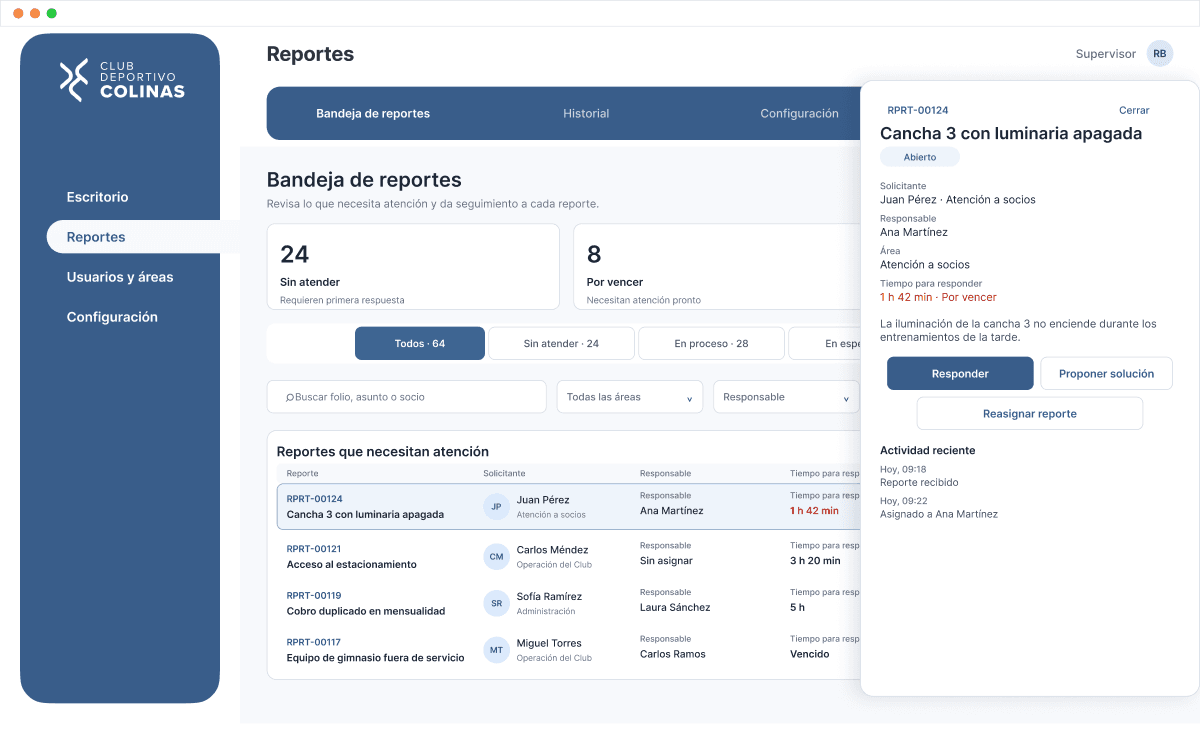The height and width of the screenshot is (750, 1200).
Task: Open report link RPRT-00117
Action: click(x=314, y=642)
